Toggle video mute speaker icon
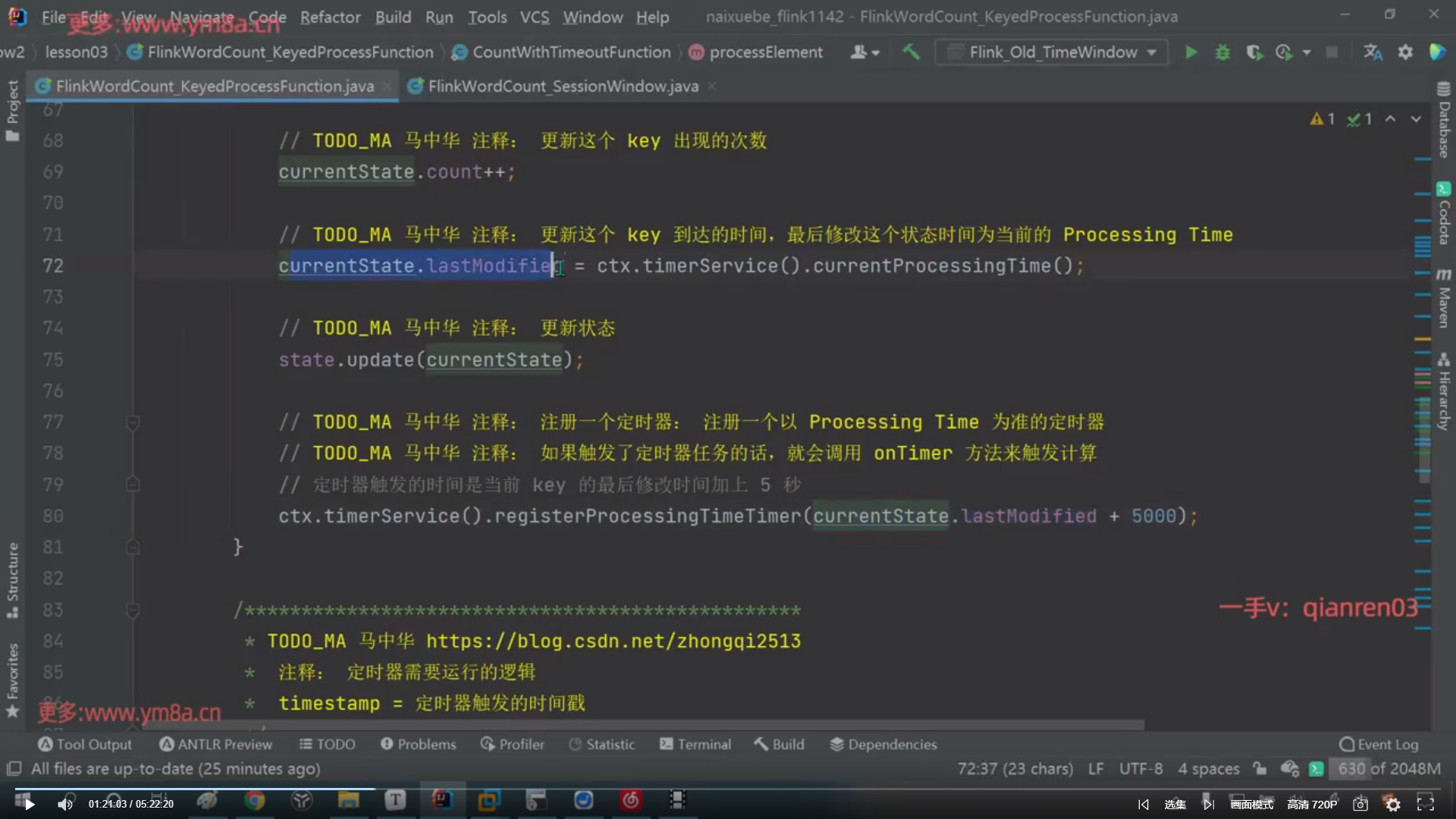The height and width of the screenshot is (819, 1456). tap(66, 804)
